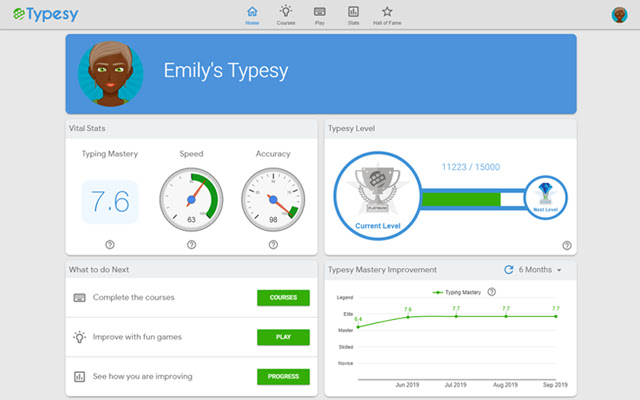
Task: Click the Vital Stats panel header
Action: [x=191, y=129]
